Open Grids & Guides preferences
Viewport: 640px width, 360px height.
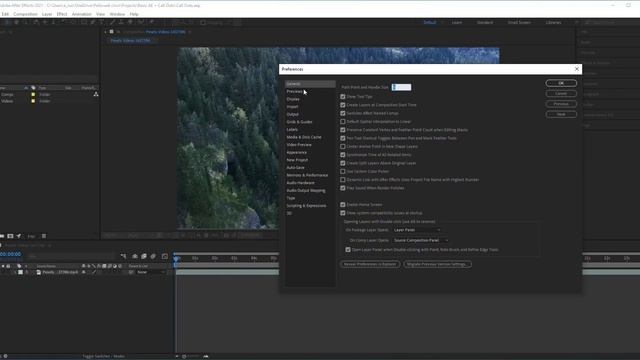(x=299, y=122)
